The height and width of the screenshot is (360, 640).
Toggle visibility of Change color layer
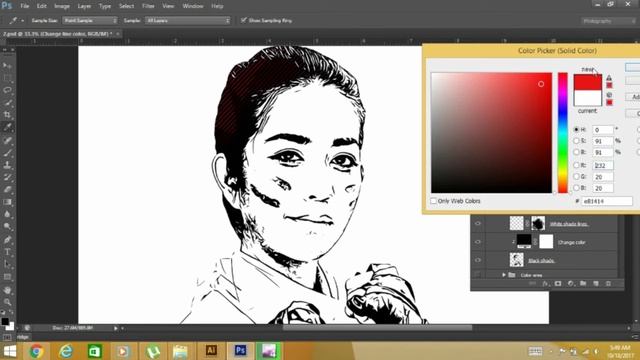point(478,242)
